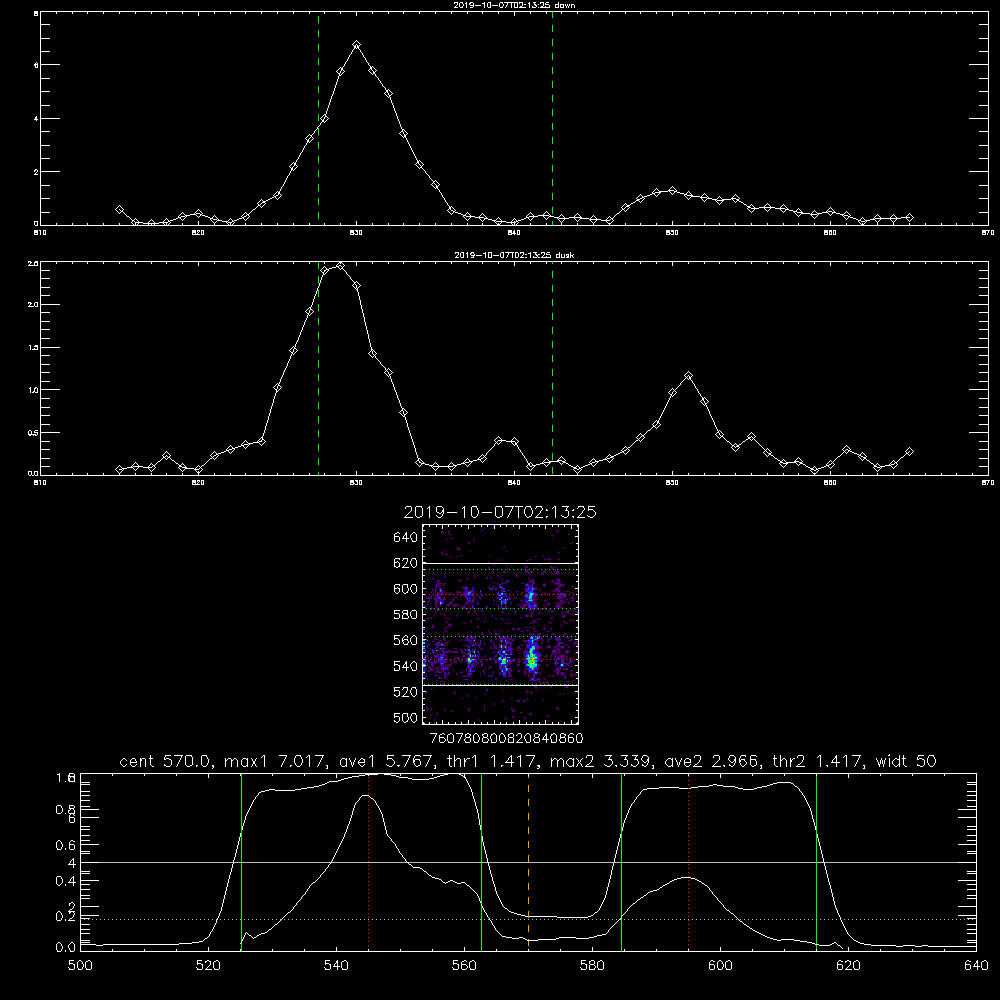This screenshot has width=1000, height=1000.
Task: Open the colored spectrogram image
Action: pyautogui.click(x=501, y=624)
